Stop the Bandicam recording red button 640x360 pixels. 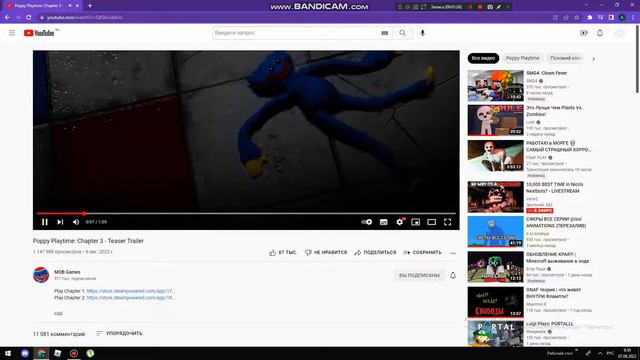pos(480,7)
